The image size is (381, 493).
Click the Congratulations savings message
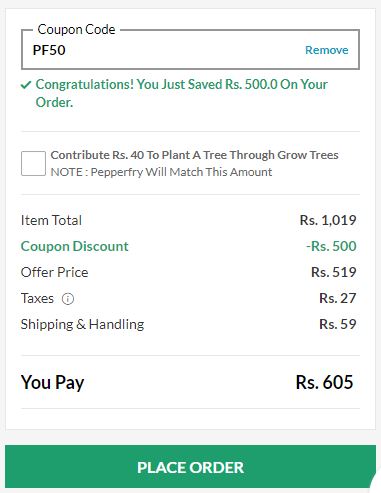(x=182, y=93)
